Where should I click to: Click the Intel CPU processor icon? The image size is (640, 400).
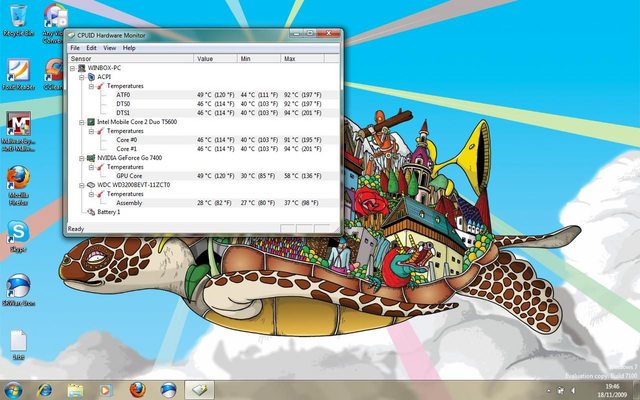coord(91,122)
